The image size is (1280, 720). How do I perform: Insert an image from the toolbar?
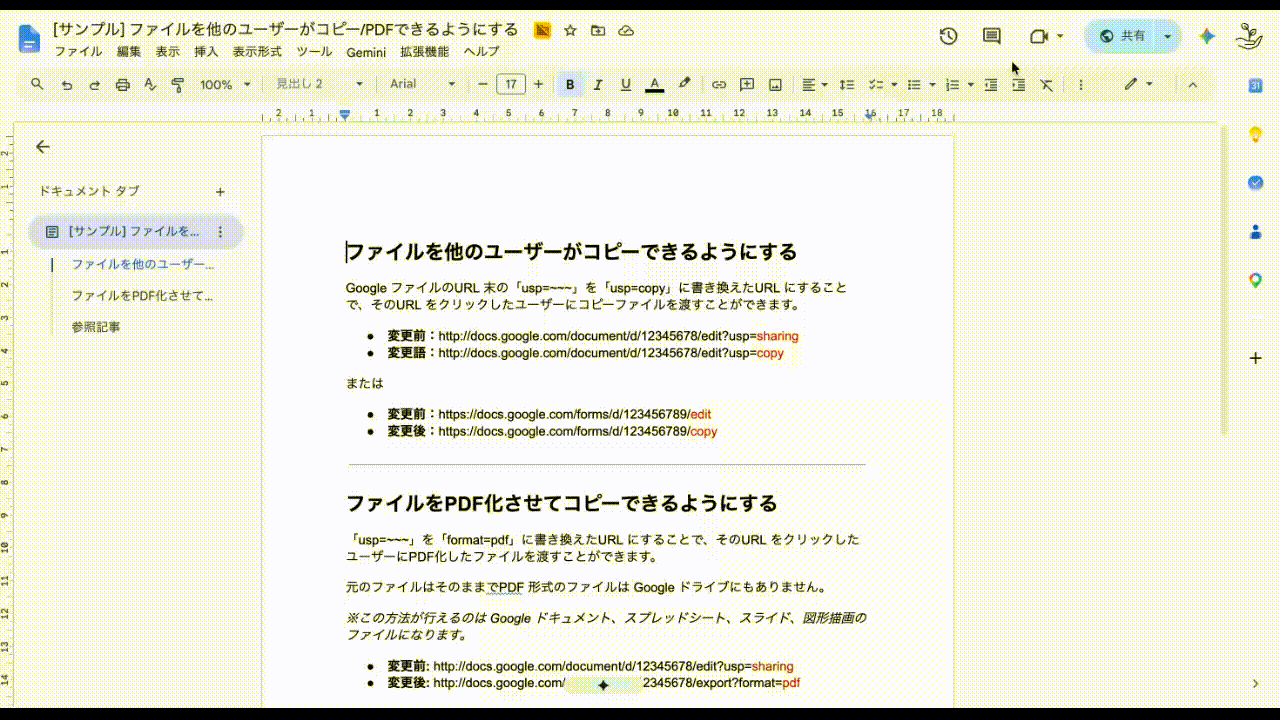pos(775,85)
